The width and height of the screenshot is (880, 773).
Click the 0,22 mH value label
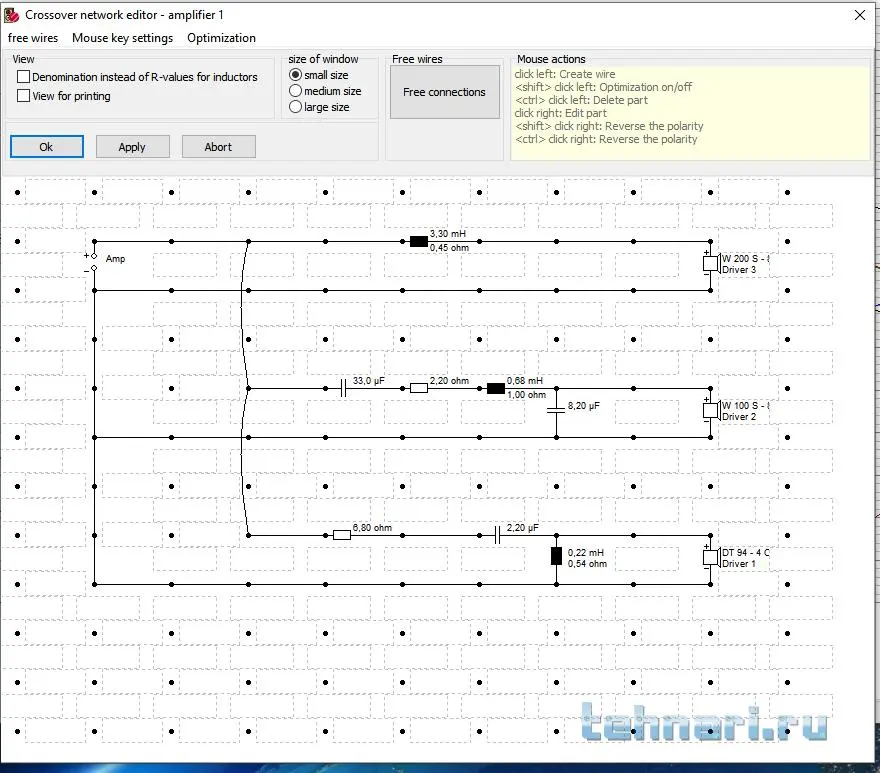(x=585, y=552)
